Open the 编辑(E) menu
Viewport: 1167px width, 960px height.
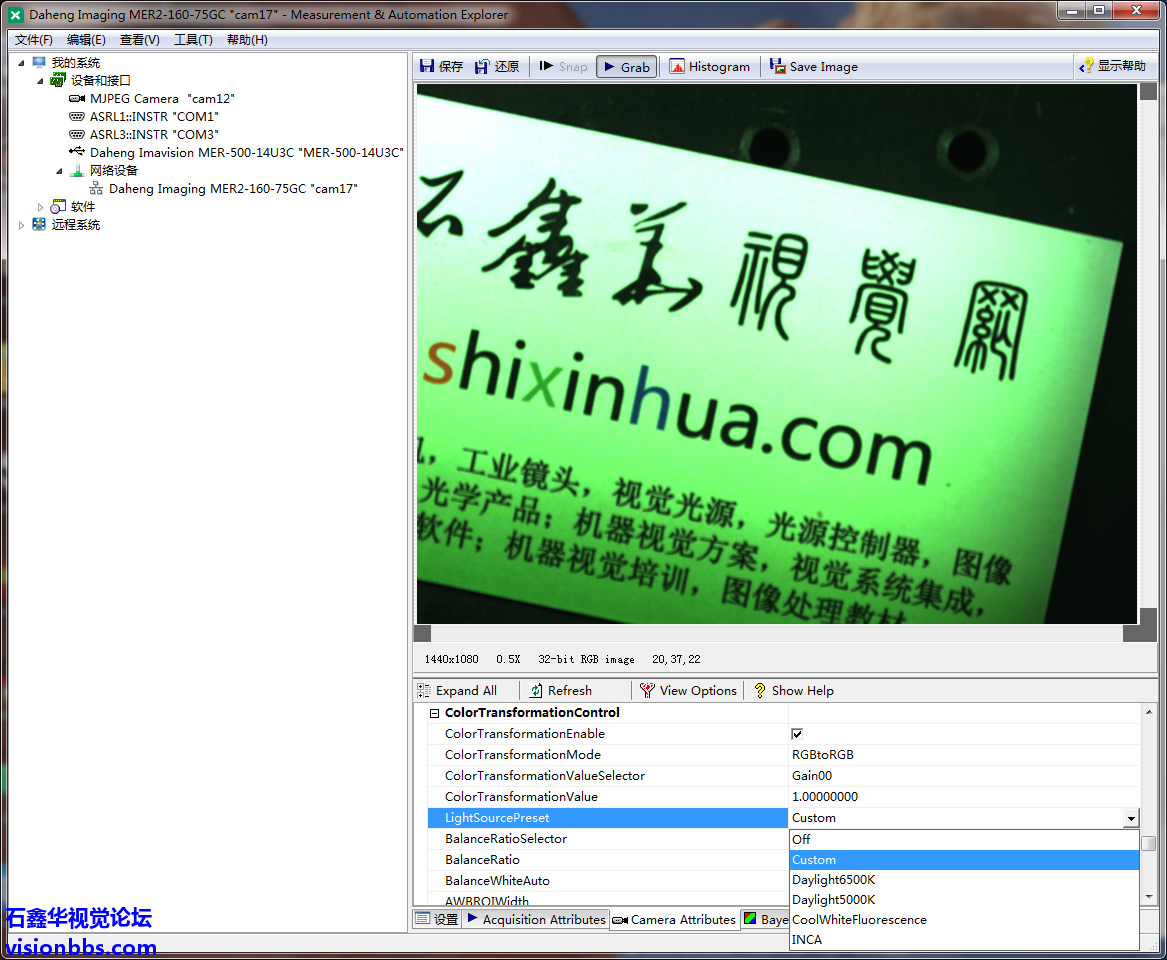[x=86, y=39]
